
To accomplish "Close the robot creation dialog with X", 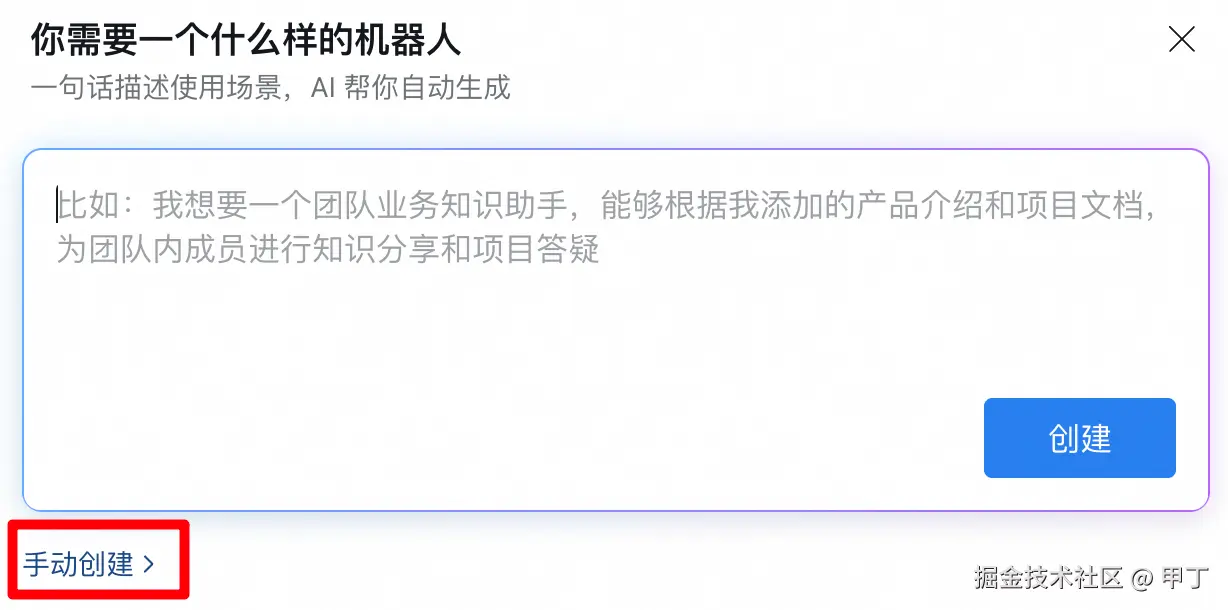I will (x=1182, y=39).
